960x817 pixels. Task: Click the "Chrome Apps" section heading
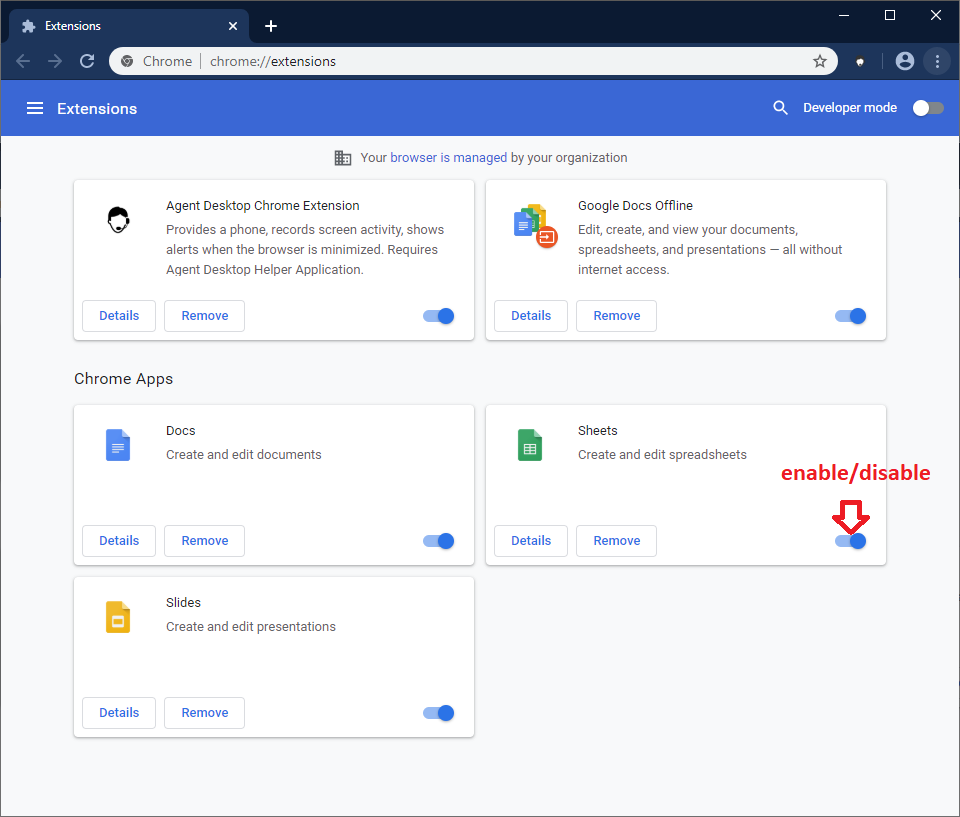(124, 379)
